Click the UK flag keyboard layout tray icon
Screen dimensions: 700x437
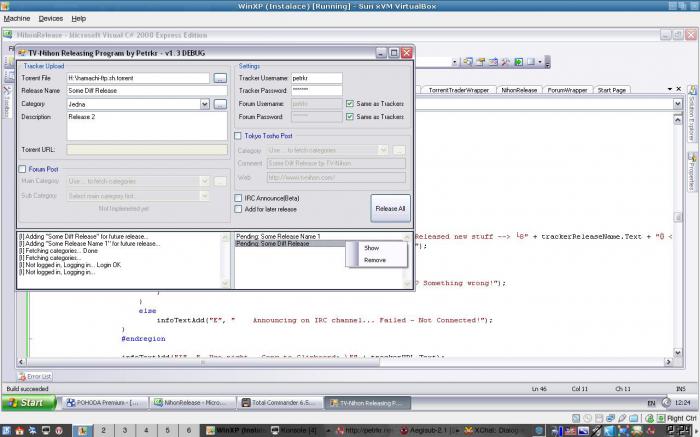tap(571, 431)
